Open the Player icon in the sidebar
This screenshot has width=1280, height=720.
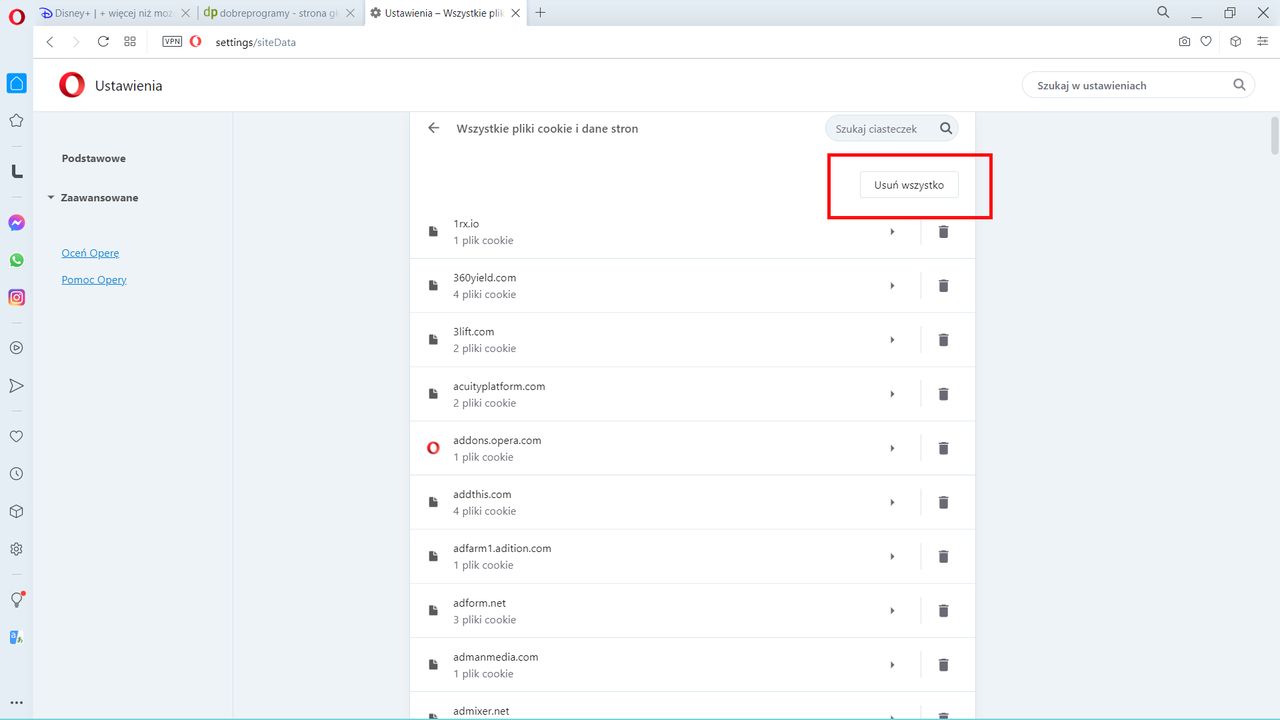(16, 348)
